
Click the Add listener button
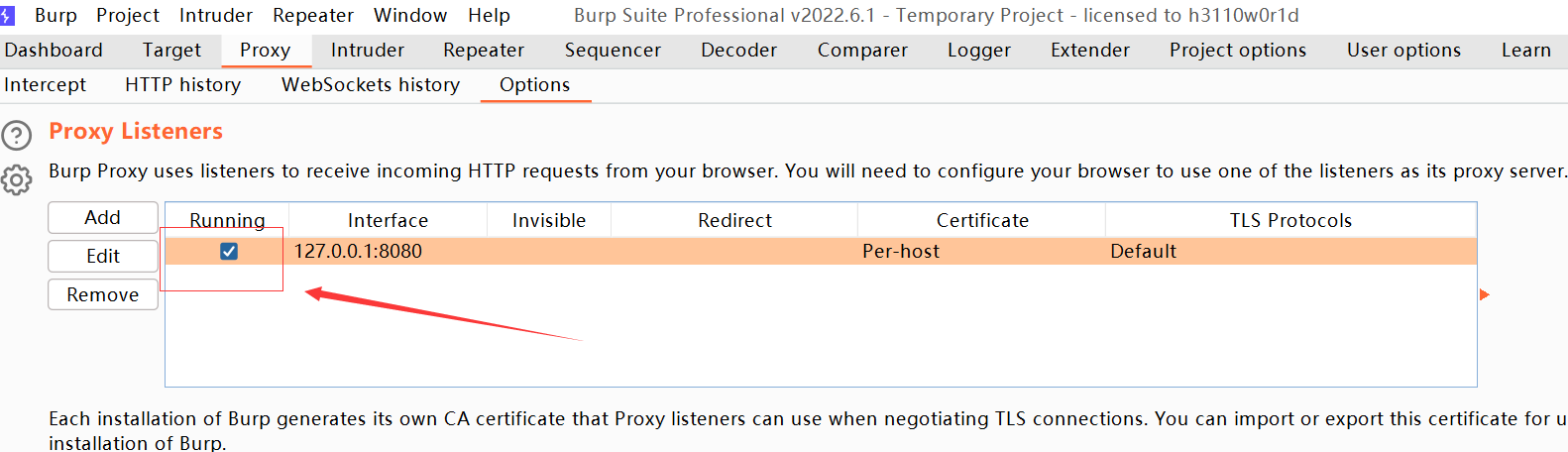tap(103, 217)
